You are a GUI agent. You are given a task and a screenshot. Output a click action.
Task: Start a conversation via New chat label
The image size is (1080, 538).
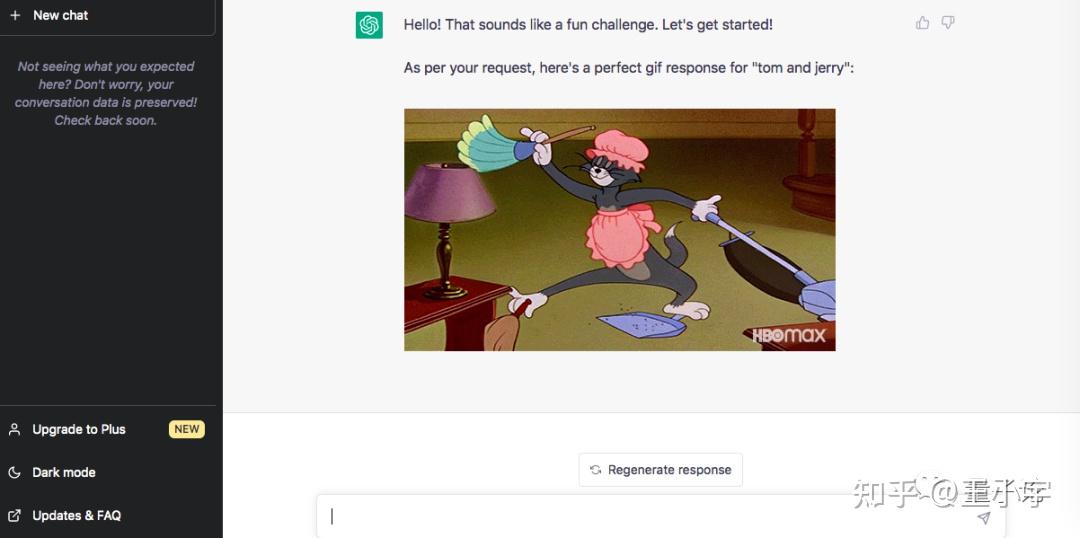tap(61, 15)
